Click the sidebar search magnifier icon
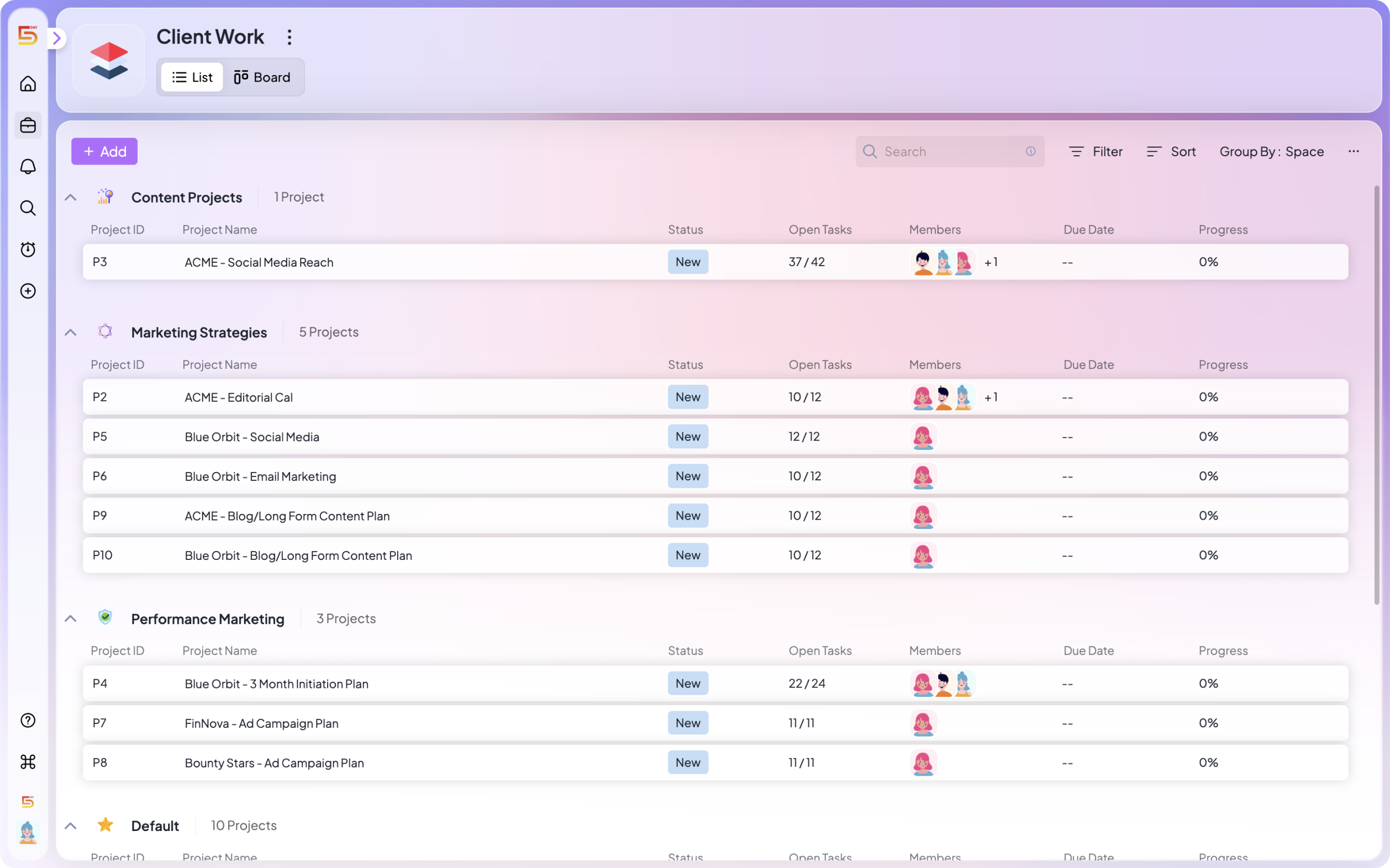Viewport: 1390px width, 868px height. pyautogui.click(x=28, y=208)
